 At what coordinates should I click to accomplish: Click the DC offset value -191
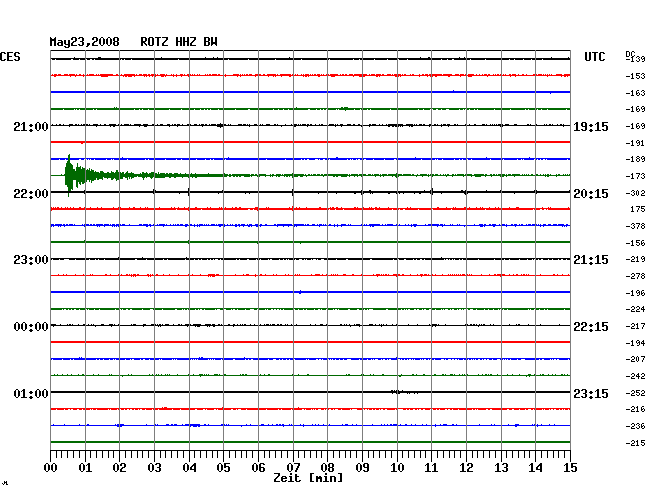pos(635,143)
